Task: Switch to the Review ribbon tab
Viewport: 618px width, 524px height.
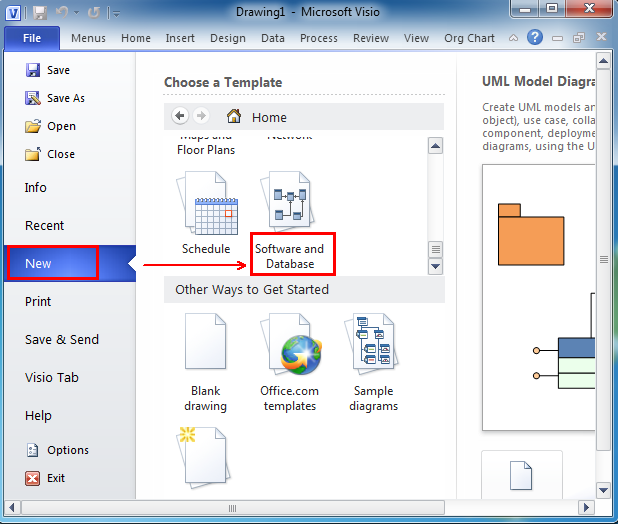Action: 371,38
